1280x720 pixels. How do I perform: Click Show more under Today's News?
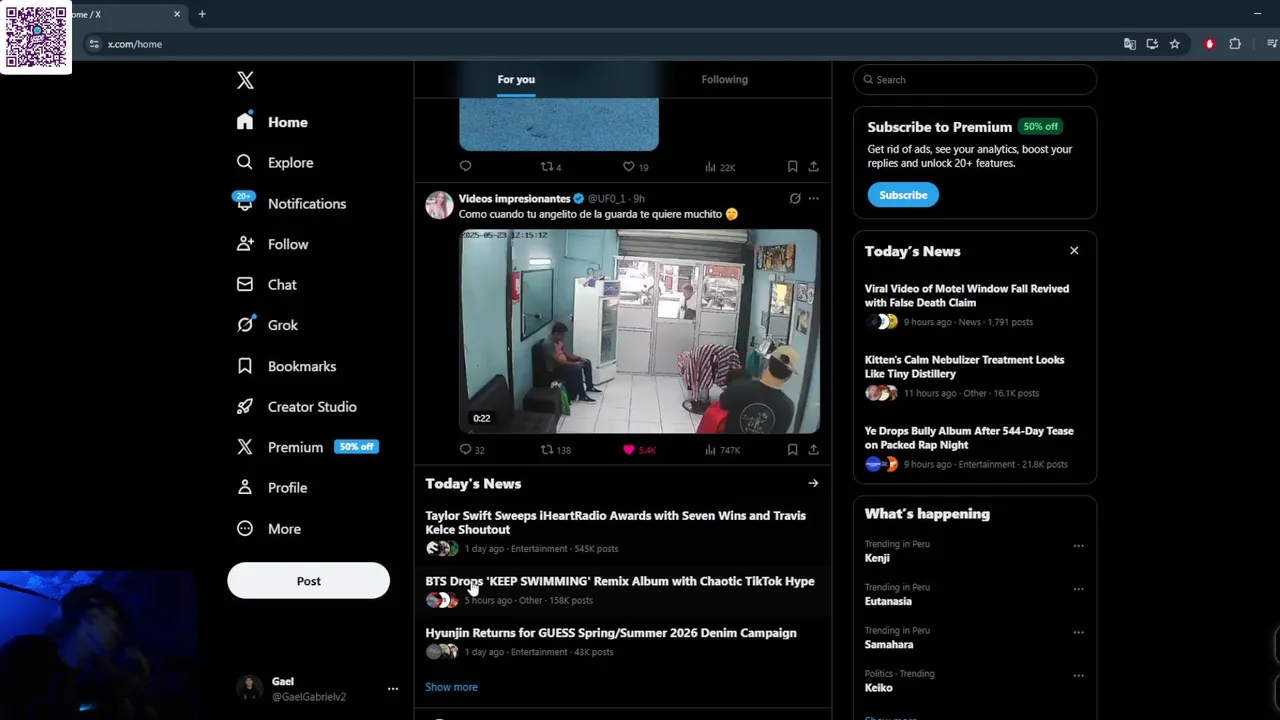(451, 687)
